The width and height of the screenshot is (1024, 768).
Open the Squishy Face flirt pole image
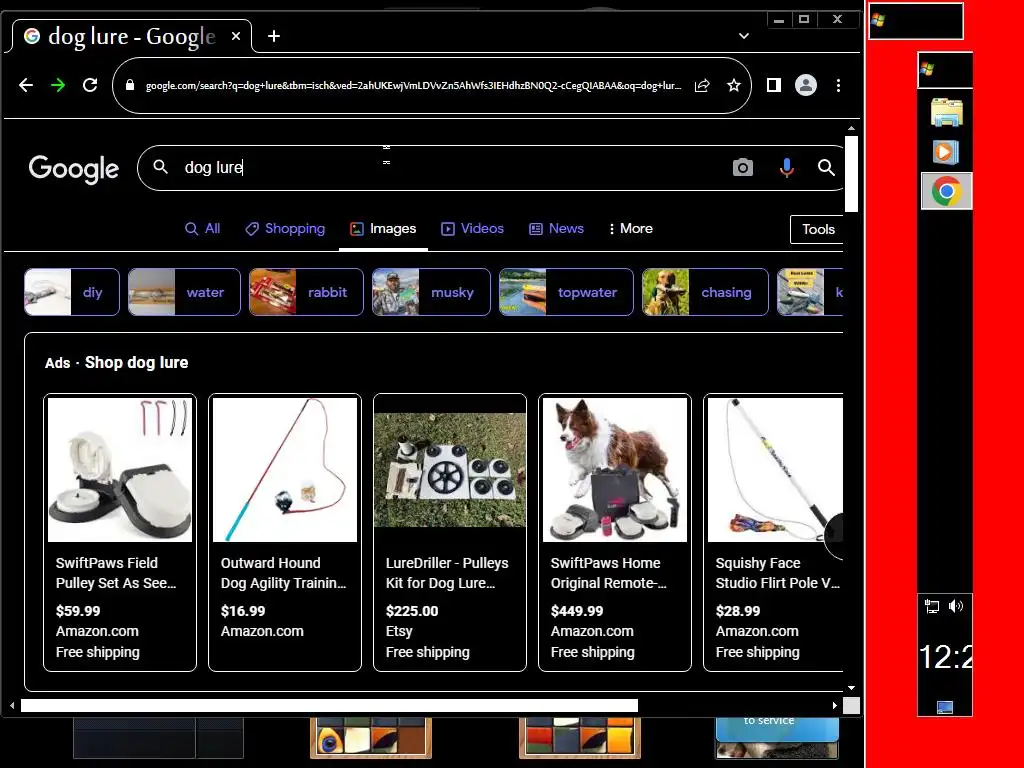point(775,470)
